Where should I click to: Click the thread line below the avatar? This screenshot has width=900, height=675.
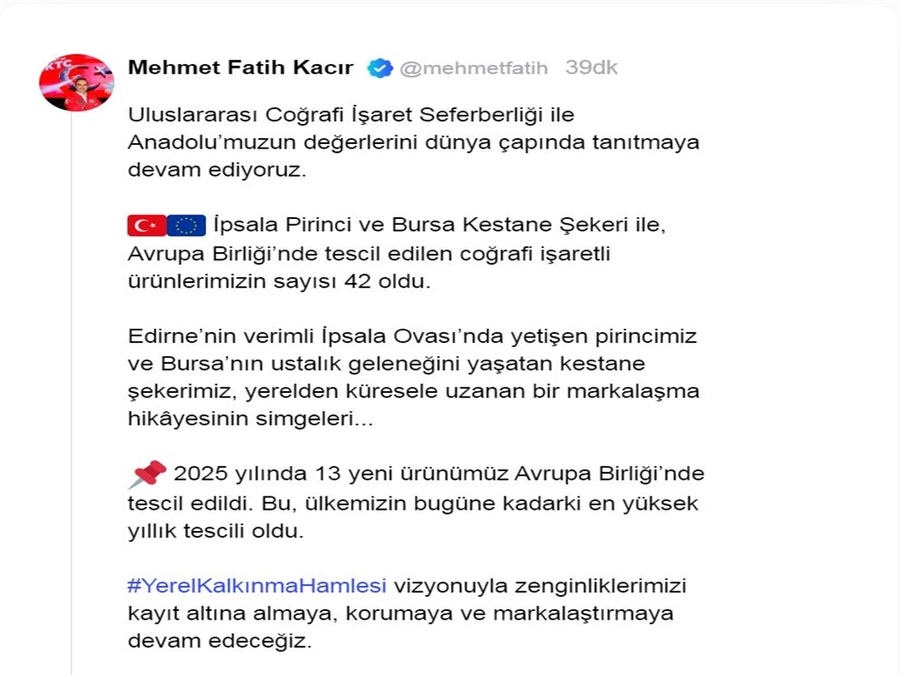click(x=72, y=400)
